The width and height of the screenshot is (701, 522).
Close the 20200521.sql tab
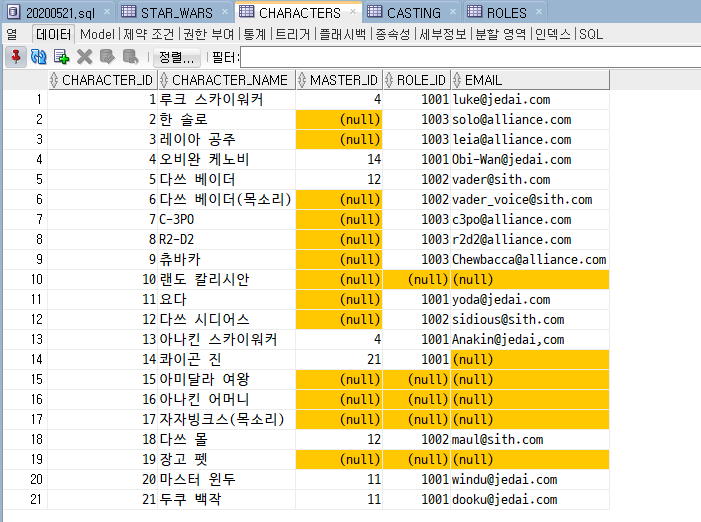click(x=107, y=12)
